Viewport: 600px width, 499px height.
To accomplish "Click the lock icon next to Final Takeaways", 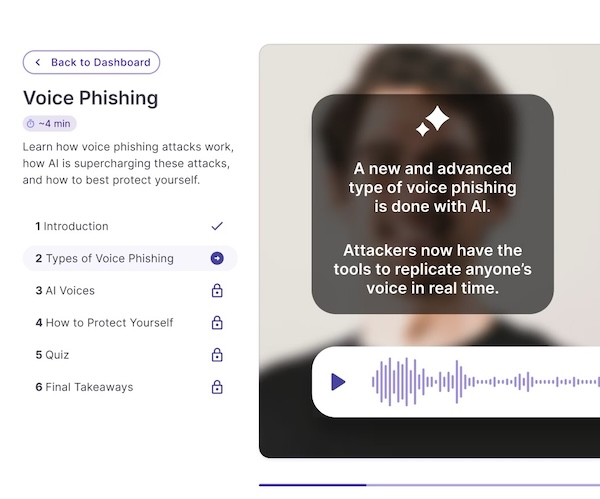I will coord(217,387).
